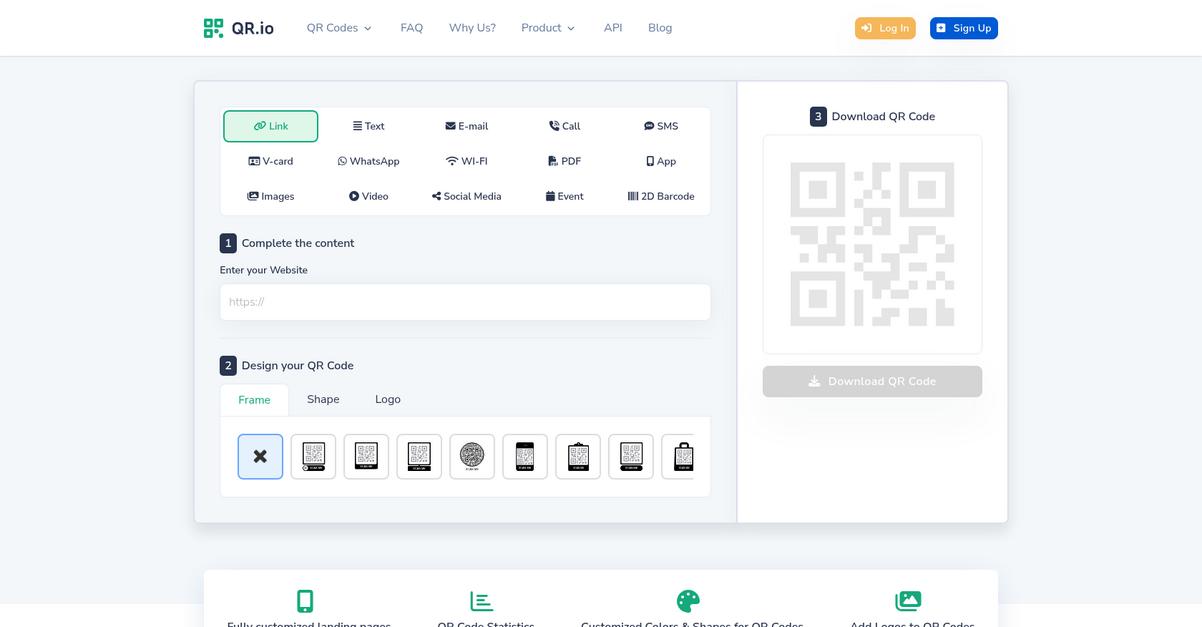Select the WhatsApp QR type
Viewport: 1202px width, 627px height.
tap(369, 161)
